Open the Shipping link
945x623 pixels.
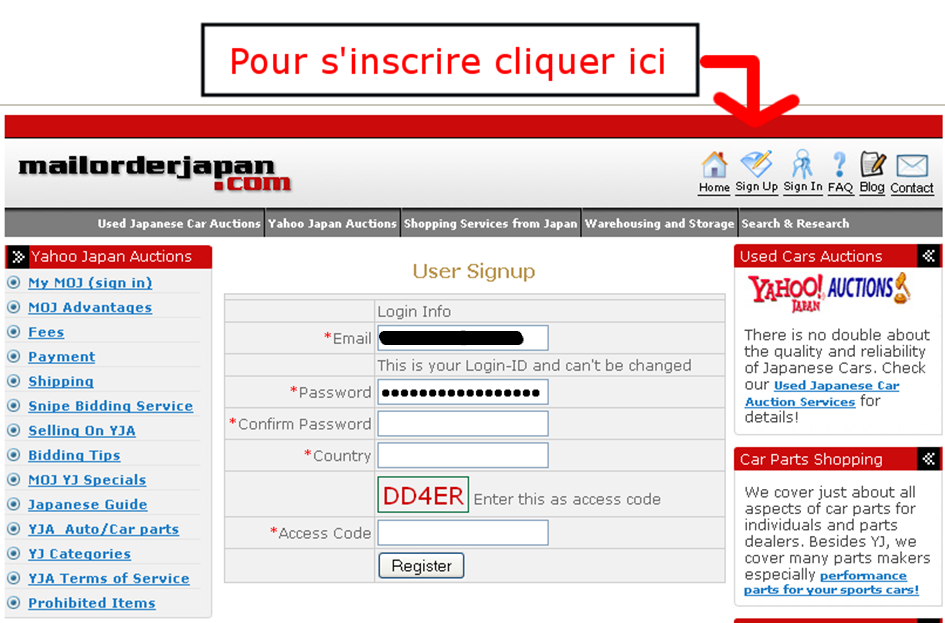[61, 381]
